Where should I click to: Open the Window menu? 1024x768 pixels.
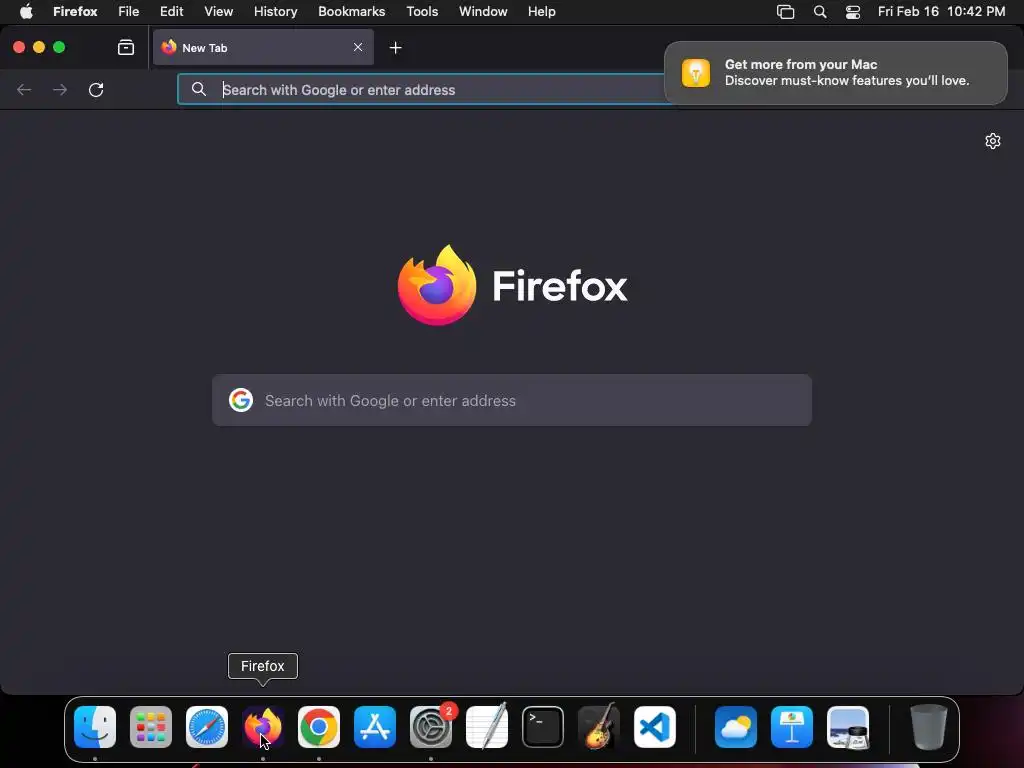[x=483, y=12]
